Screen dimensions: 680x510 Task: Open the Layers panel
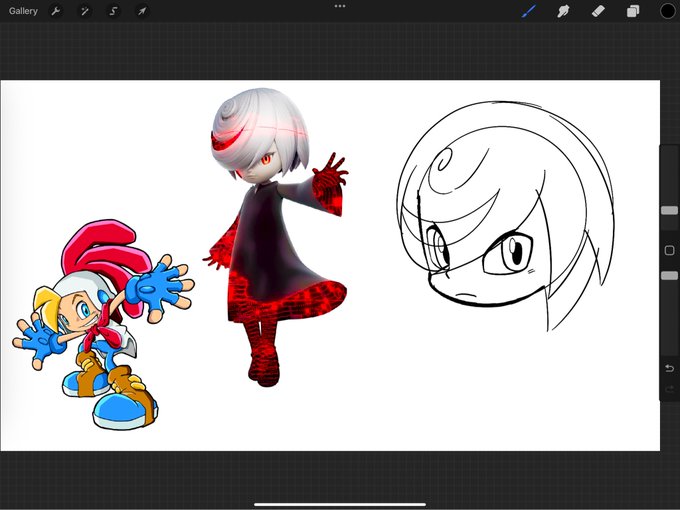click(633, 11)
